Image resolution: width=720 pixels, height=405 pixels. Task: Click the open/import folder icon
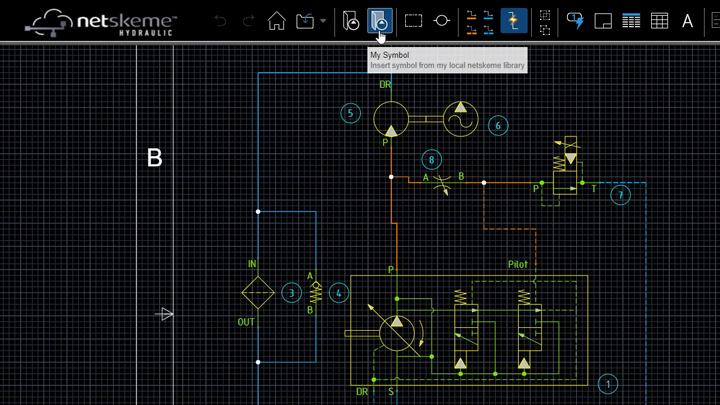pyautogui.click(x=305, y=21)
